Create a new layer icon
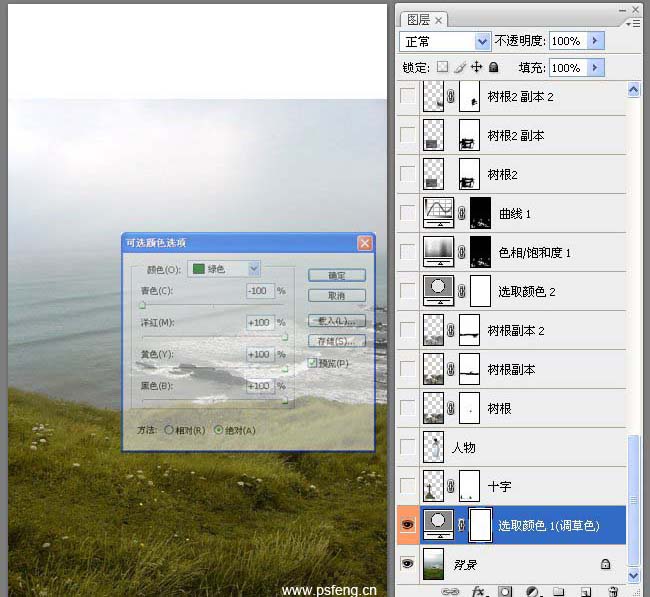 (586, 592)
